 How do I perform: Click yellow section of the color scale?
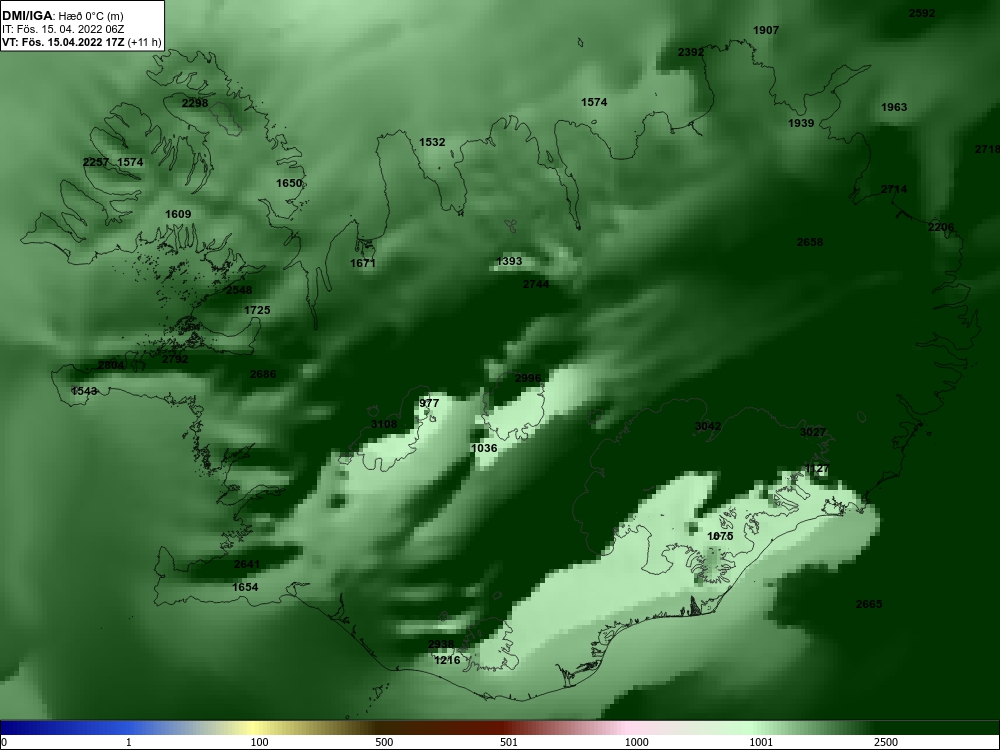pos(255,728)
